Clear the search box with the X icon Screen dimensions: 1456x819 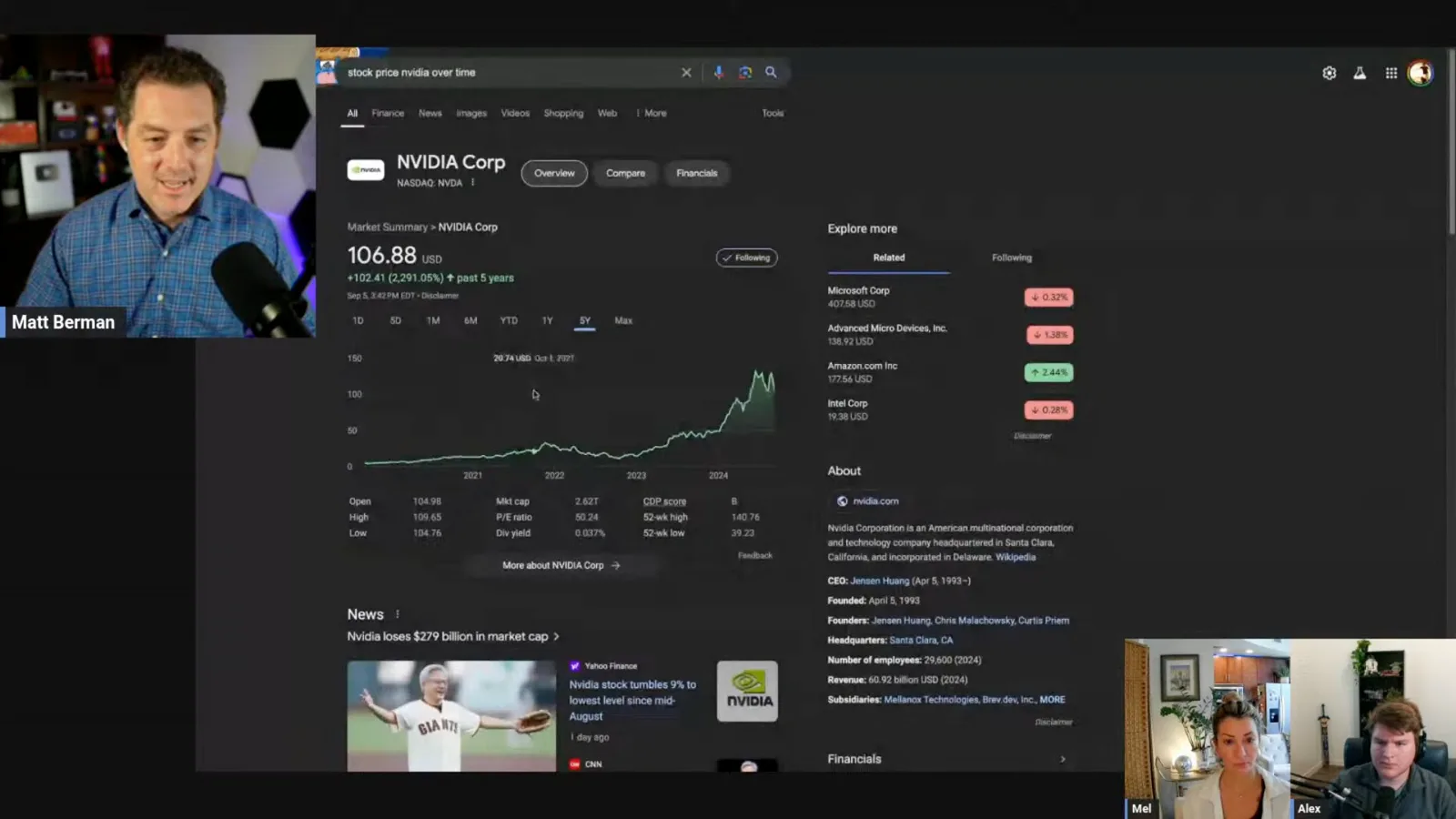[x=686, y=73]
